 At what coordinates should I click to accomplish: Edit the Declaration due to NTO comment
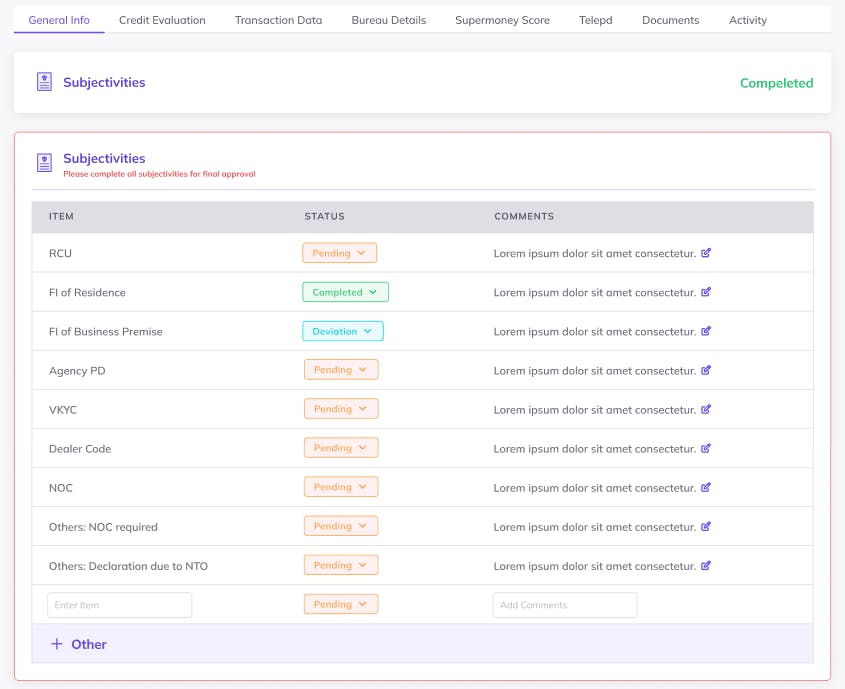coord(706,565)
